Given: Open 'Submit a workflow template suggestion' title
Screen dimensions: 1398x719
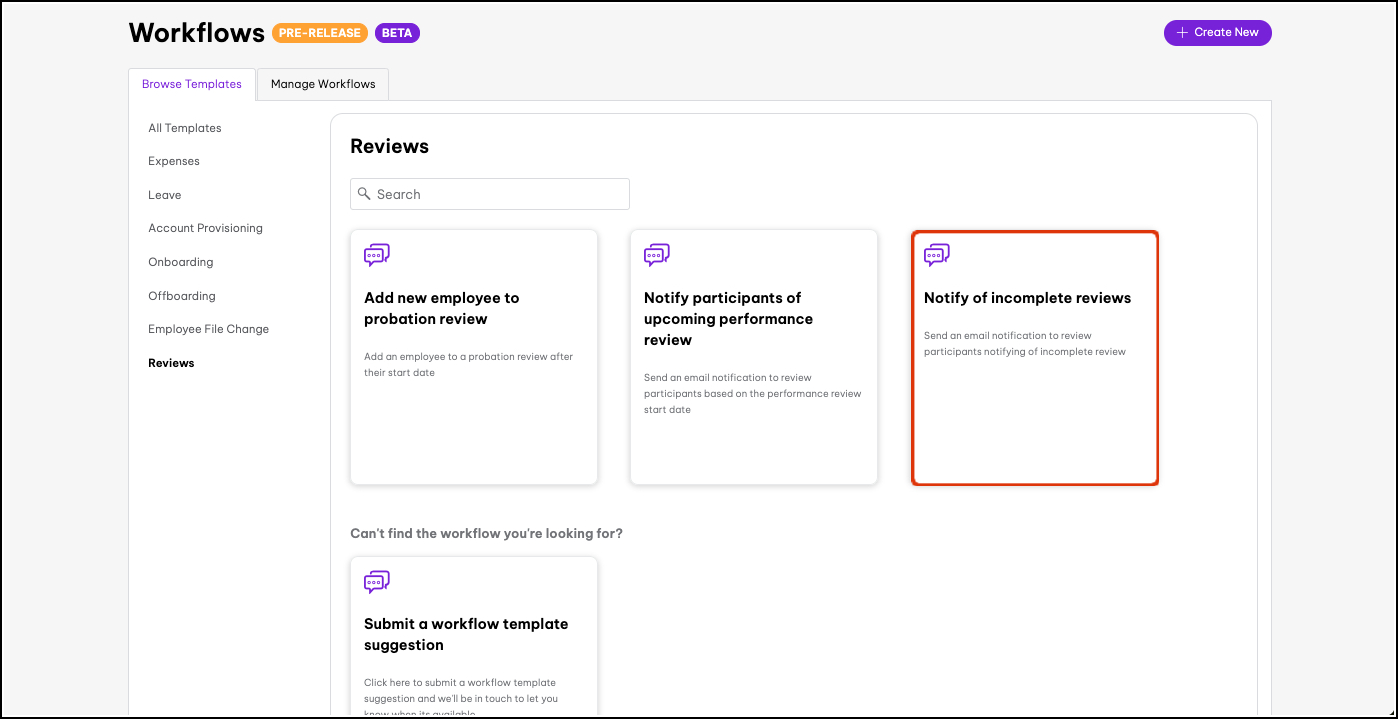Looking at the screenshot, I should [x=466, y=634].
